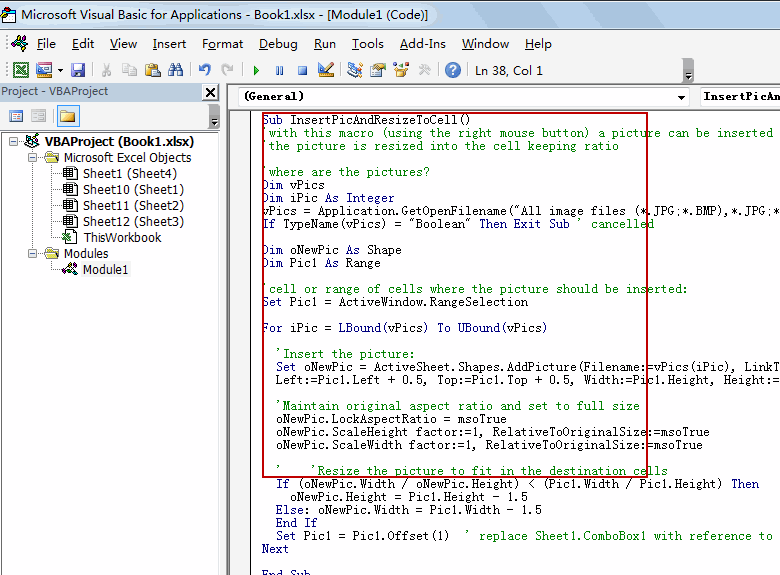Open Project Explorer from the toolbar icon
Screen dimensions: 780x575
(x=355, y=70)
